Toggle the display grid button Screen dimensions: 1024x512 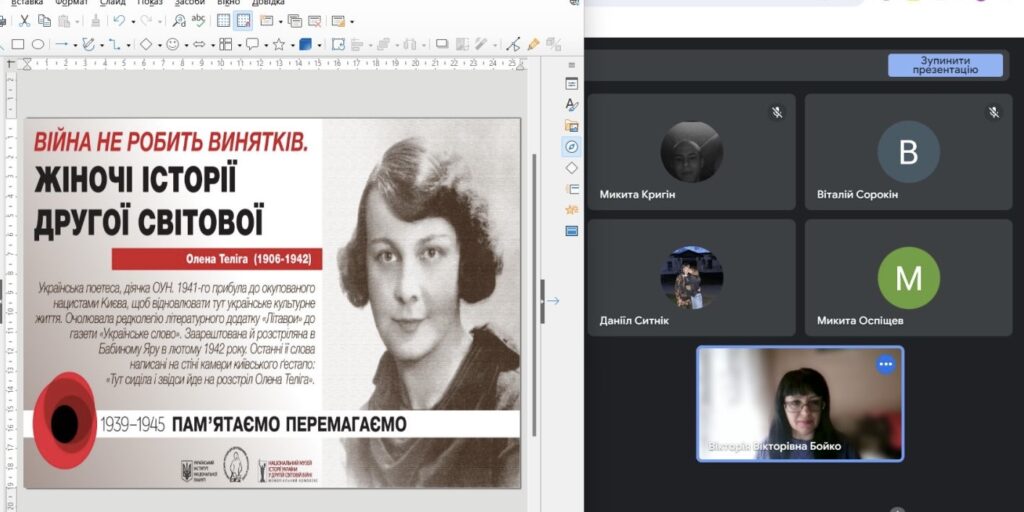pos(223,20)
